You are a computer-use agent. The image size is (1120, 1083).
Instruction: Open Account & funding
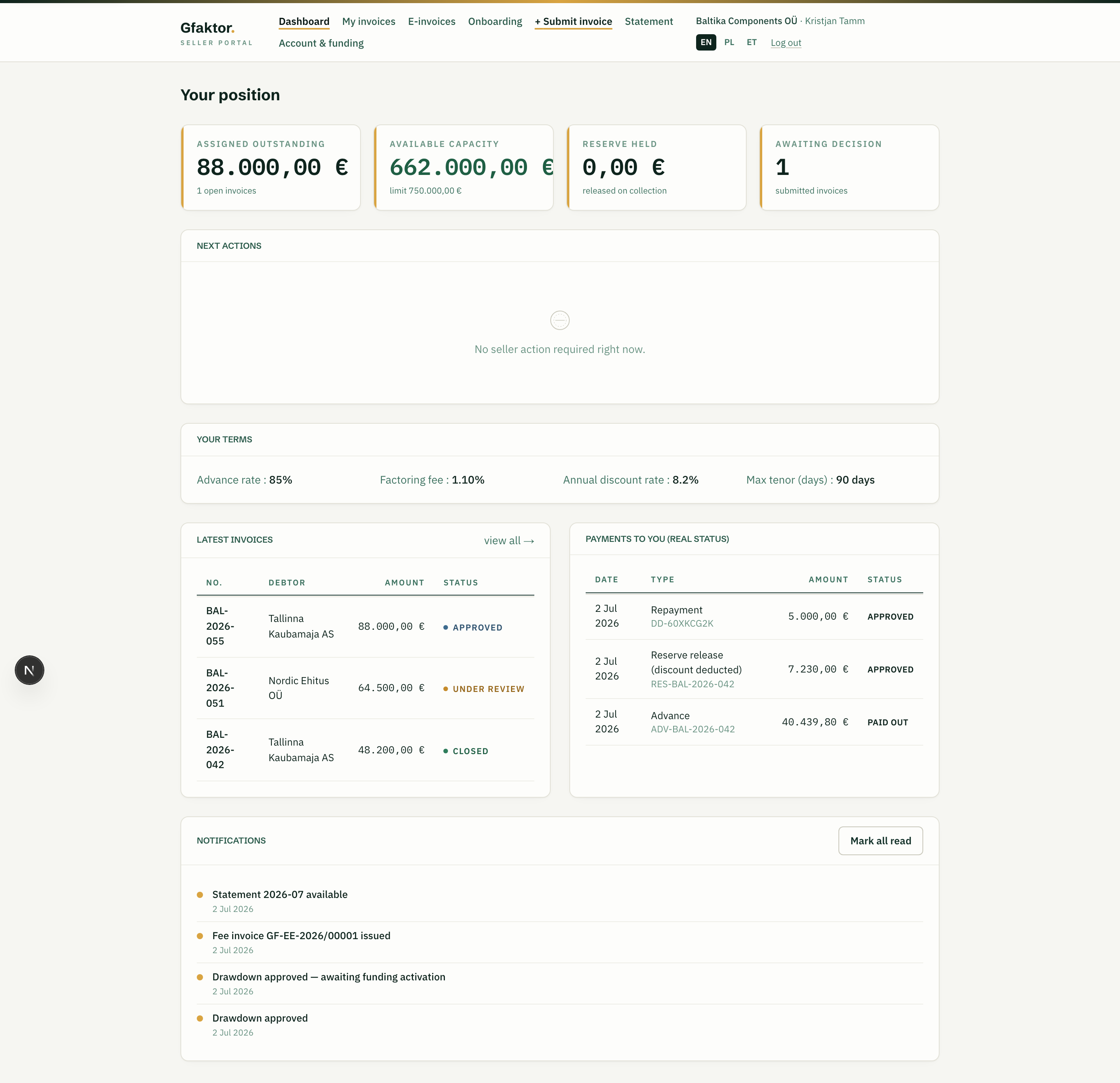[x=321, y=44]
